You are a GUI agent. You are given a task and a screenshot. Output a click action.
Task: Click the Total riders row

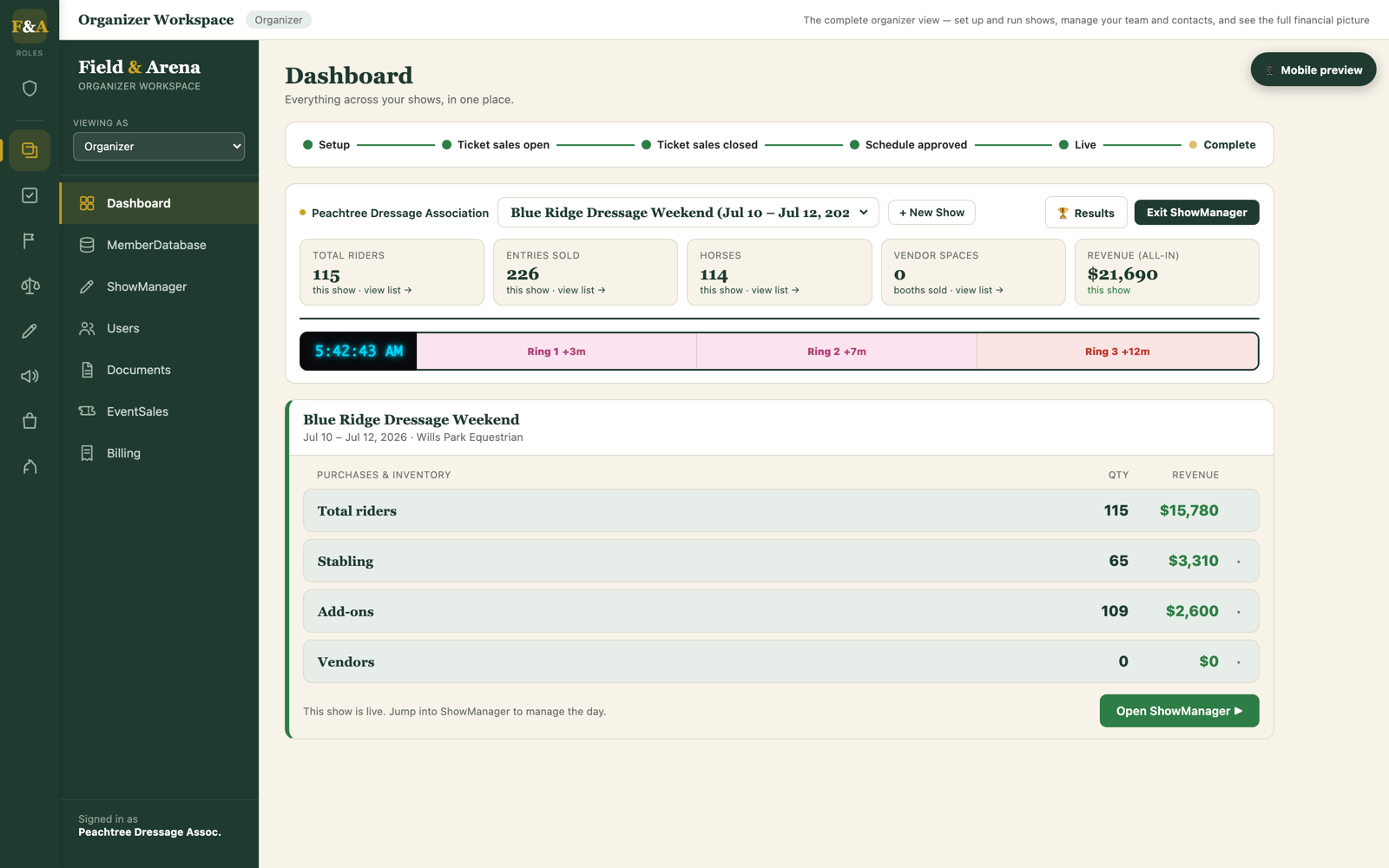(780, 511)
